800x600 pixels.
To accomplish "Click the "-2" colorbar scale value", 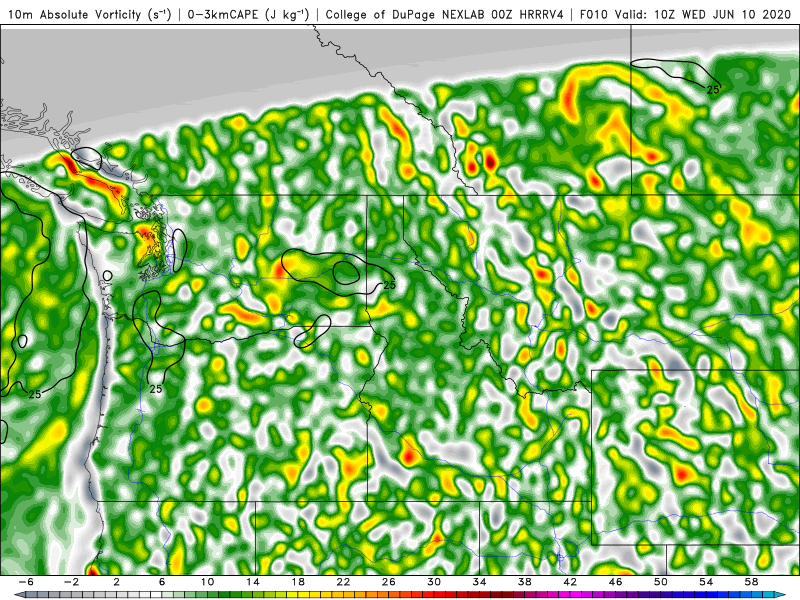I will click(71, 582).
